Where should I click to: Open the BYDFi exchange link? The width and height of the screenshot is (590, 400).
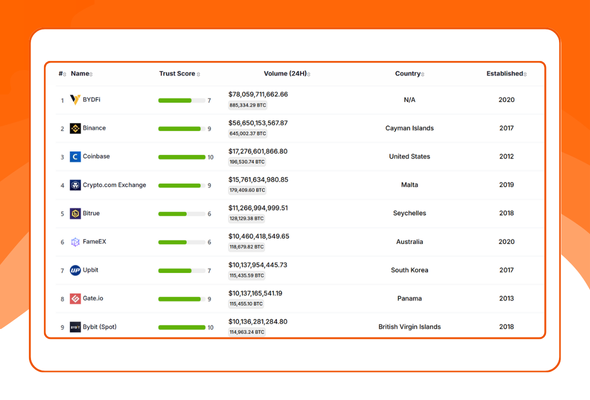click(91, 100)
